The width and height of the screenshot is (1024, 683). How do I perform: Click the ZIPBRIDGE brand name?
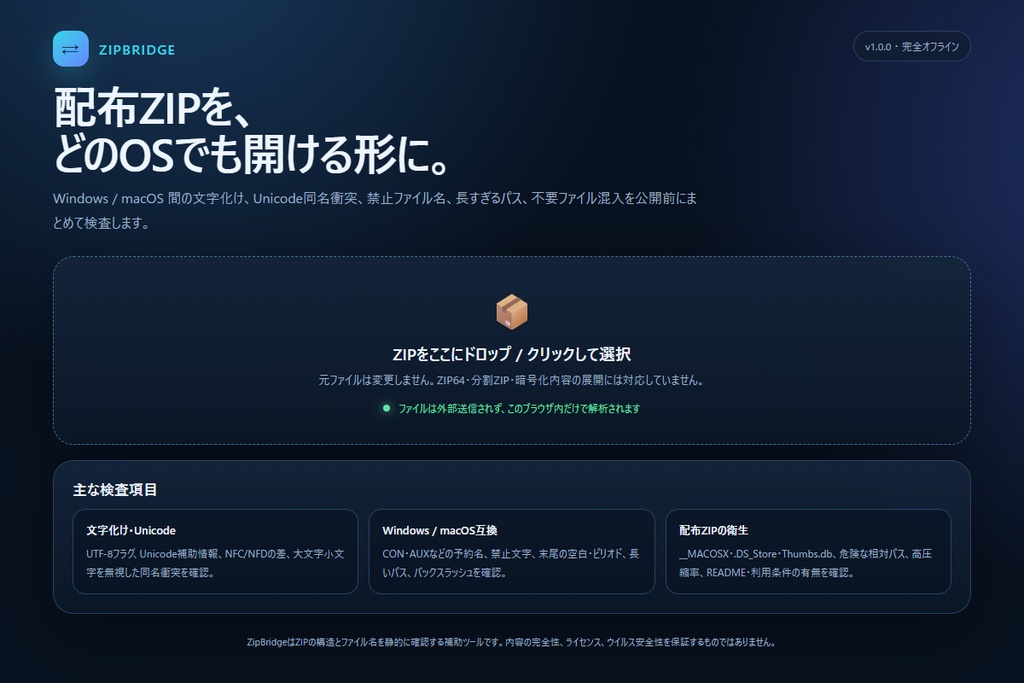(x=137, y=50)
